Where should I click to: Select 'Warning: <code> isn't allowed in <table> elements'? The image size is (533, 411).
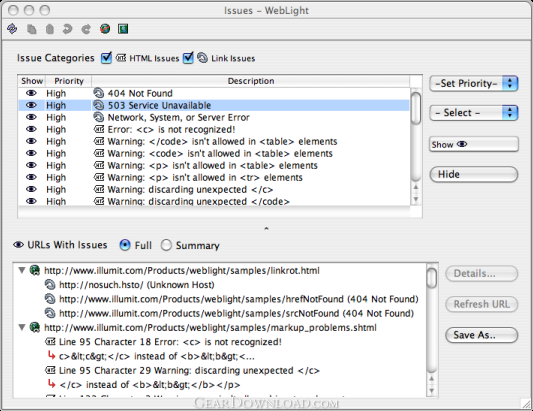tap(214, 153)
